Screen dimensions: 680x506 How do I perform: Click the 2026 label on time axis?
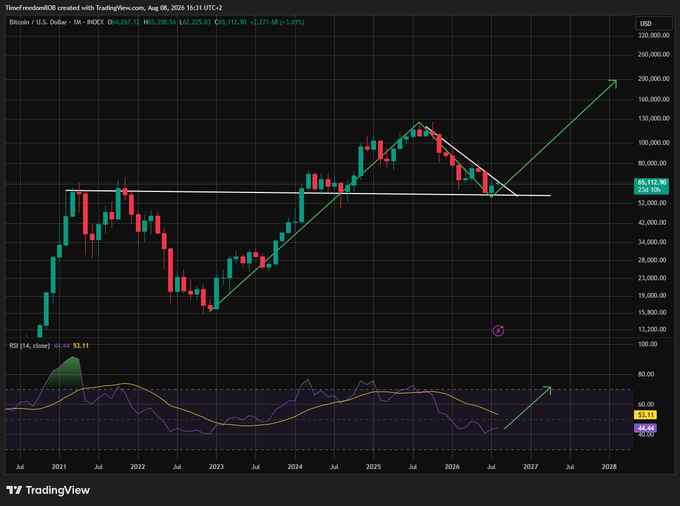click(x=452, y=467)
